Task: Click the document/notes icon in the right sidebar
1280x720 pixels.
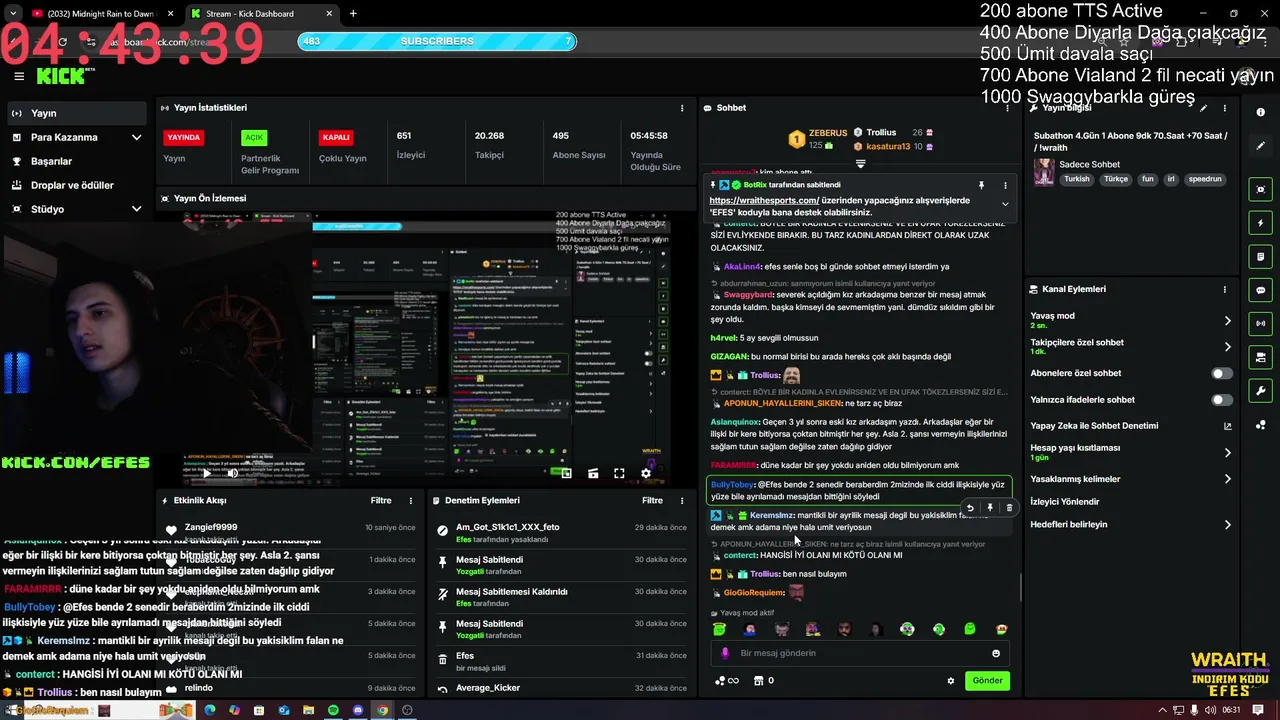Action: 1261,257
